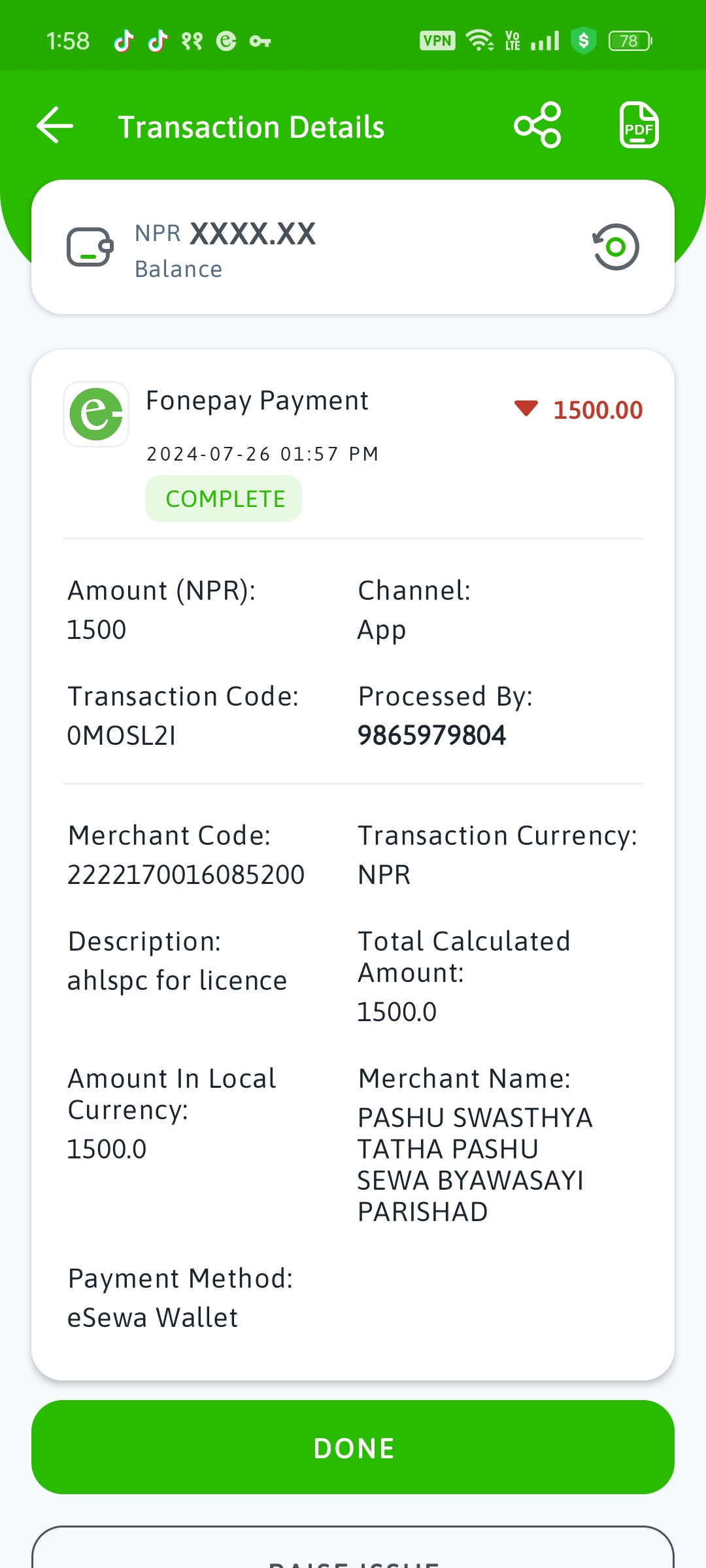Viewport: 706px width, 1568px height.
Task: Tap the NPR XXXX.XX balance text
Action: [x=226, y=233]
